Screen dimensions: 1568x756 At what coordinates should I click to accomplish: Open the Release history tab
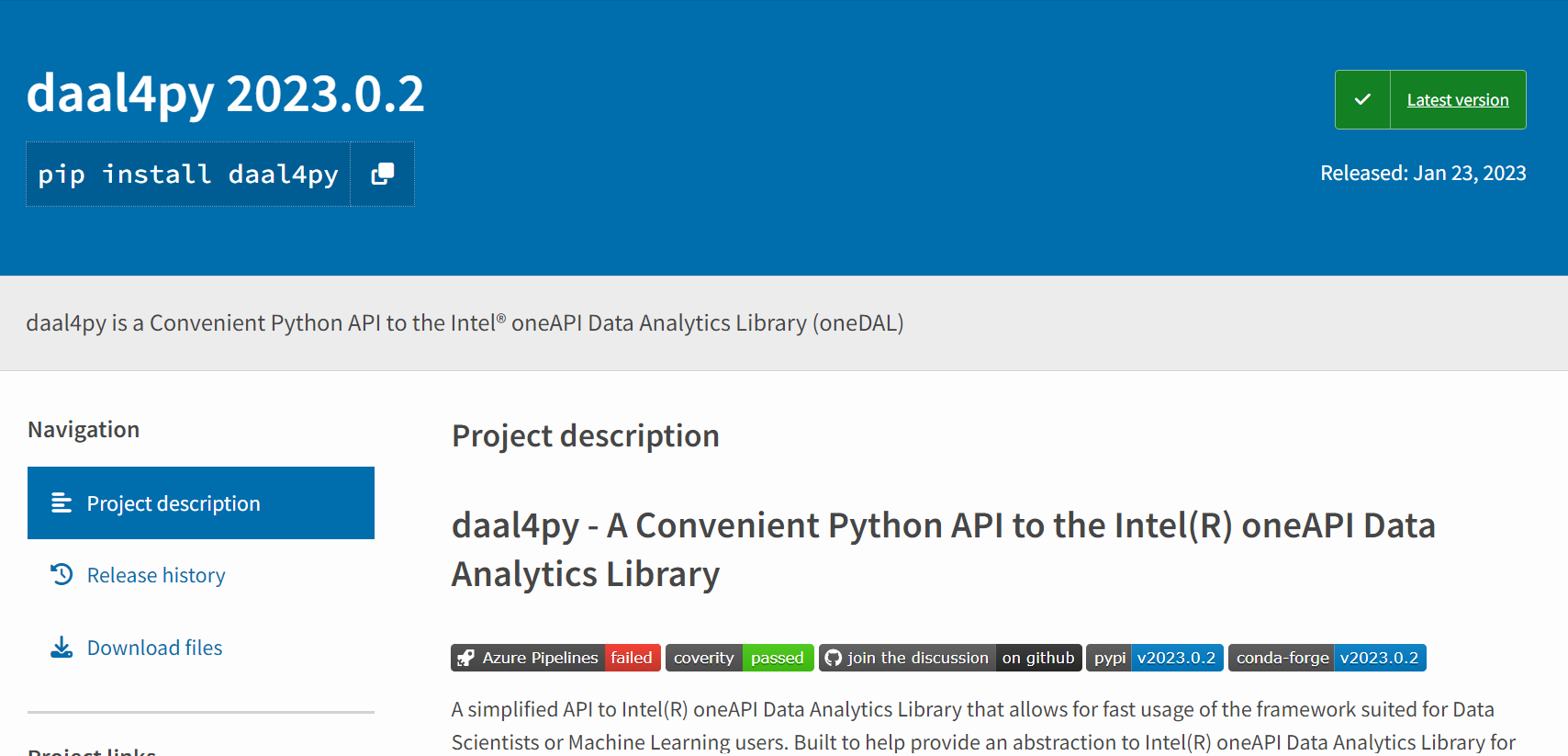click(156, 575)
